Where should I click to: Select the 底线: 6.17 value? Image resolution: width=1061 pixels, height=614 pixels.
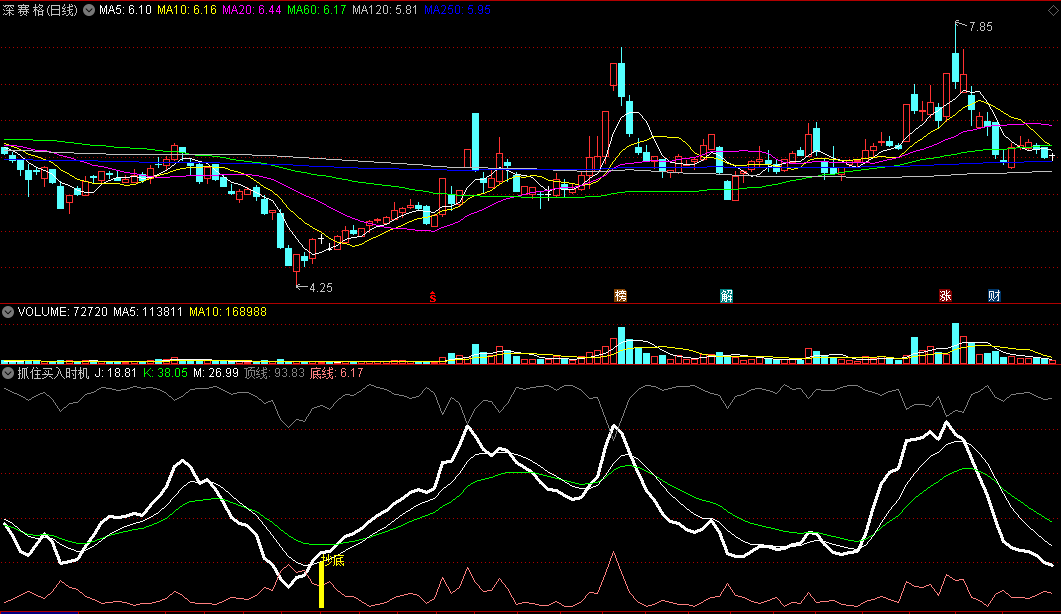pos(336,373)
